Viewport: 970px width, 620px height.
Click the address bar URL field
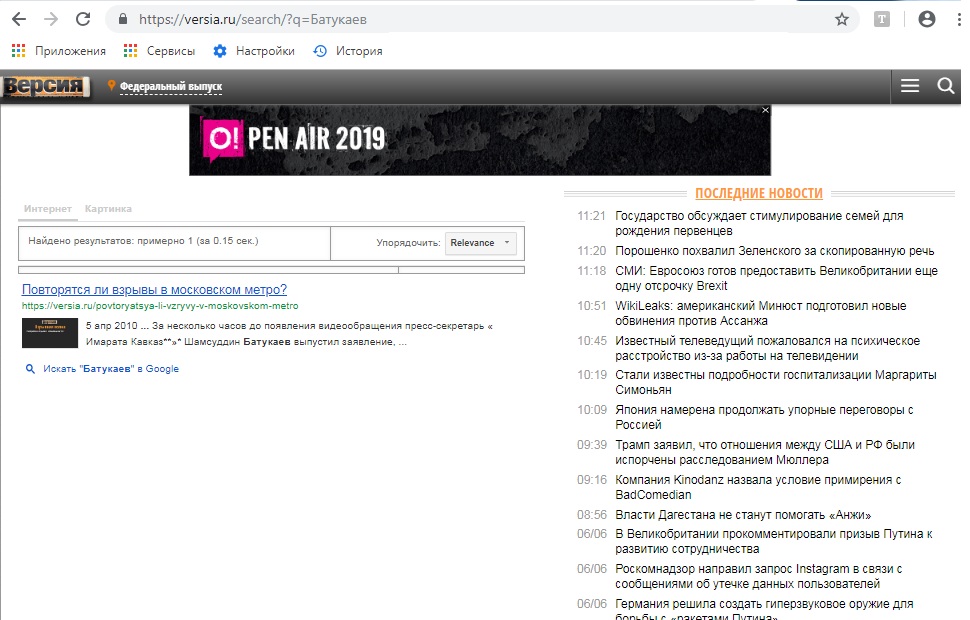[480, 19]
